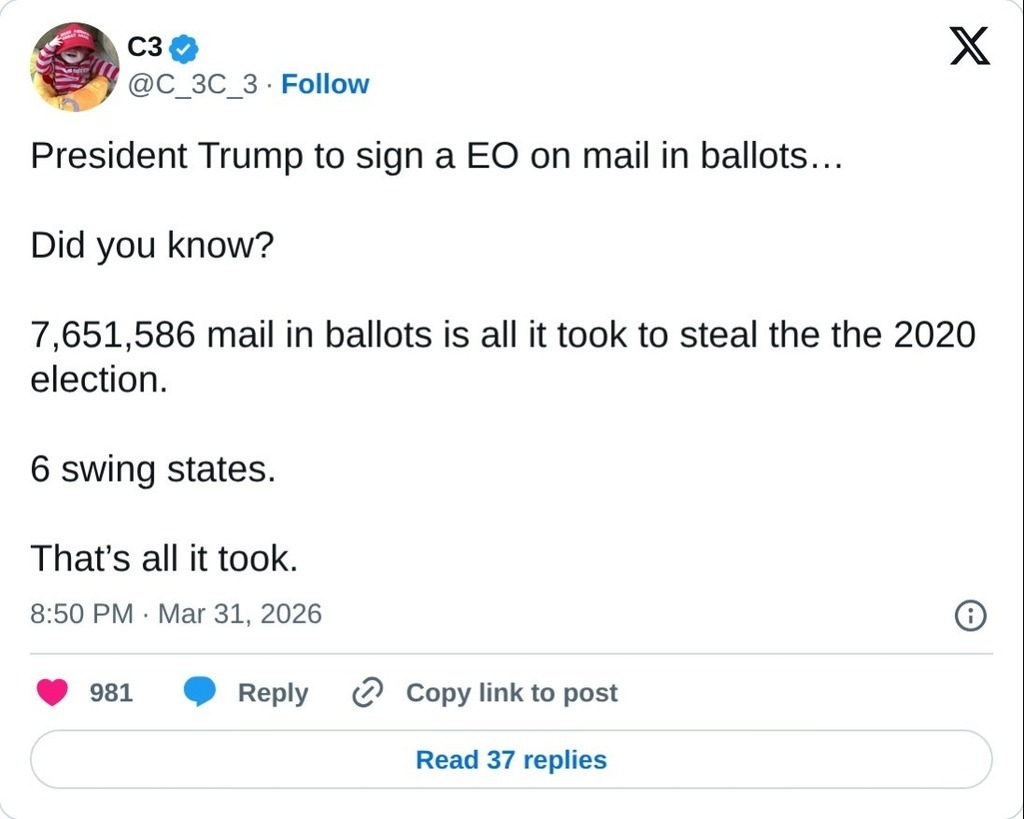Image resolution: width=1024 pixels, height=819 pixels.
Task: Open the Twitter info icon
Action: point(970,616)
